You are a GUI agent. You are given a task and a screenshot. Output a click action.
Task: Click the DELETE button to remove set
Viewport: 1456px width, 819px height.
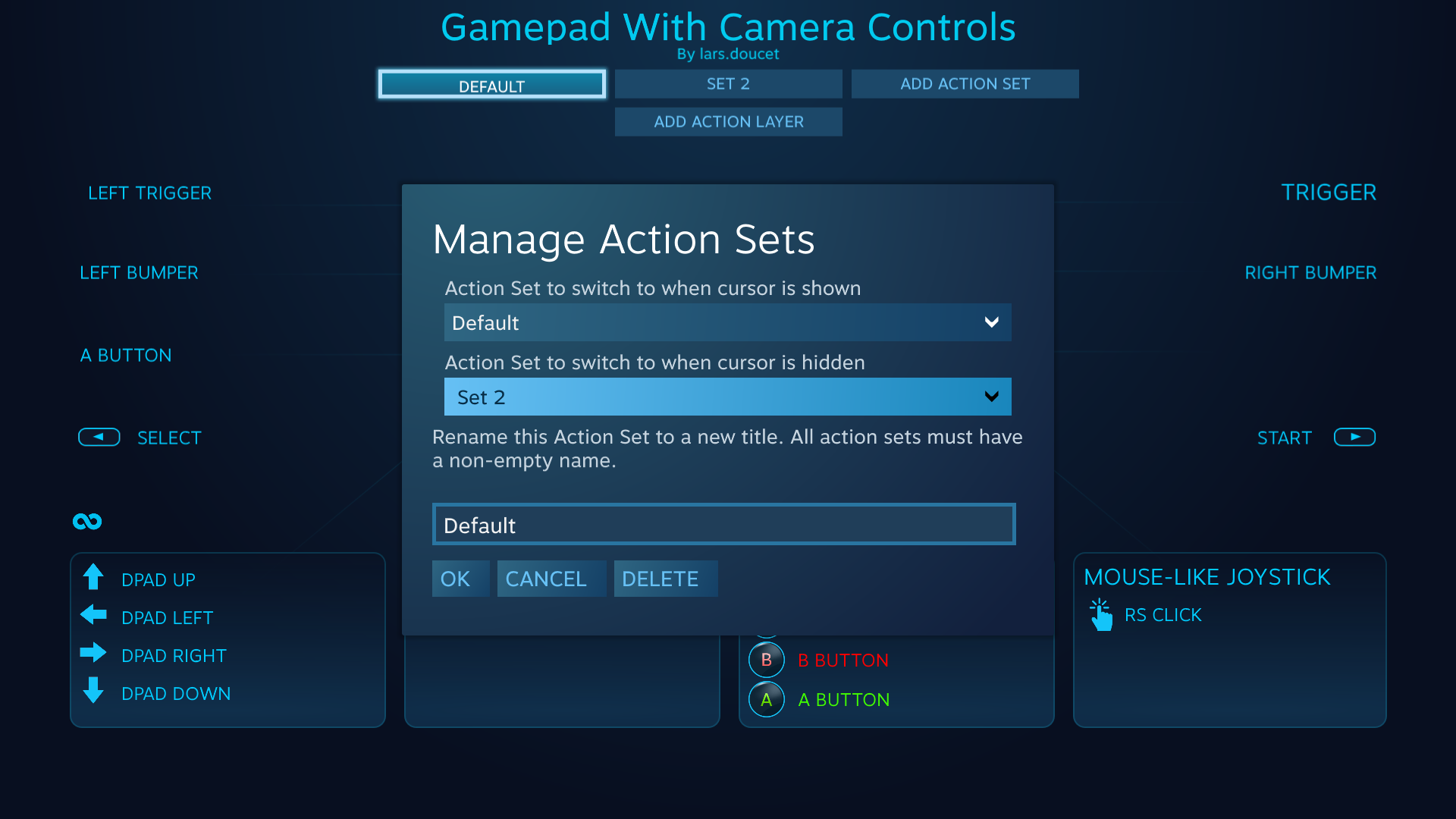[x=659, y=578]
